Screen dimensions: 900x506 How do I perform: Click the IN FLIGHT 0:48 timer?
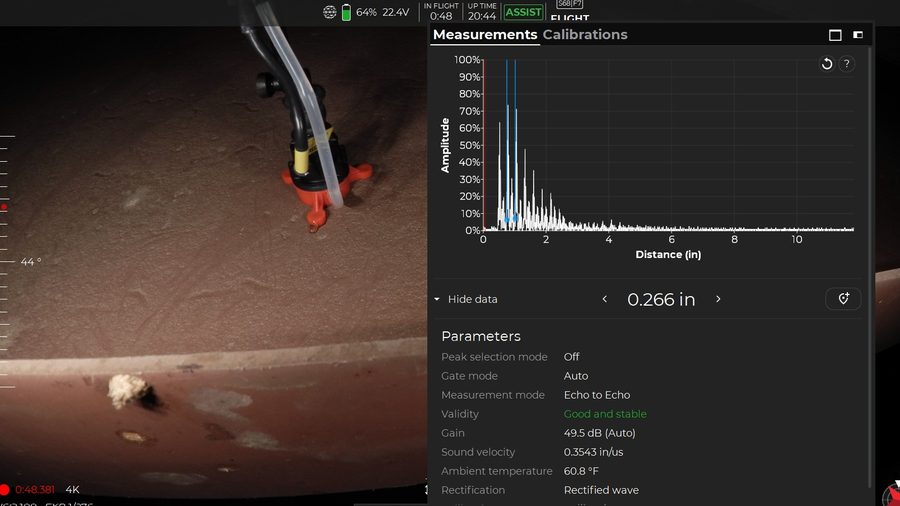(441, 11)
